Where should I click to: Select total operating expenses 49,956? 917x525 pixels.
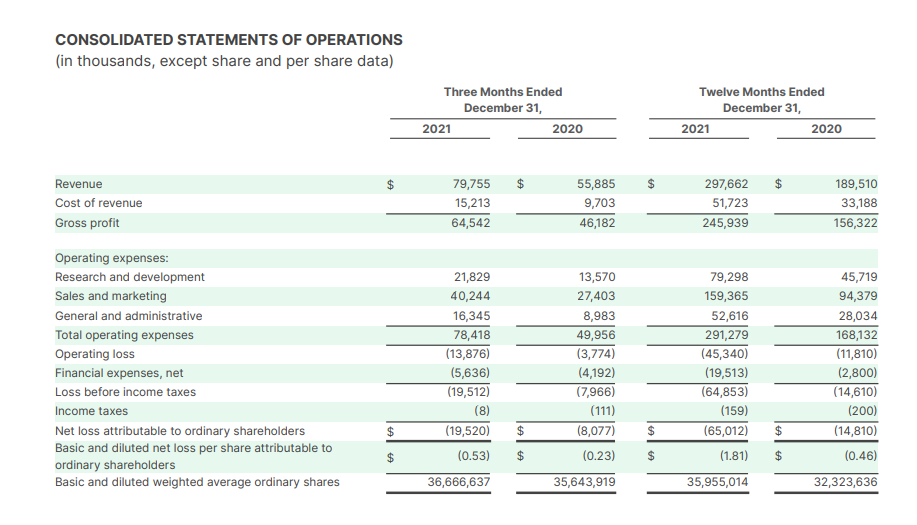point(596,335)
